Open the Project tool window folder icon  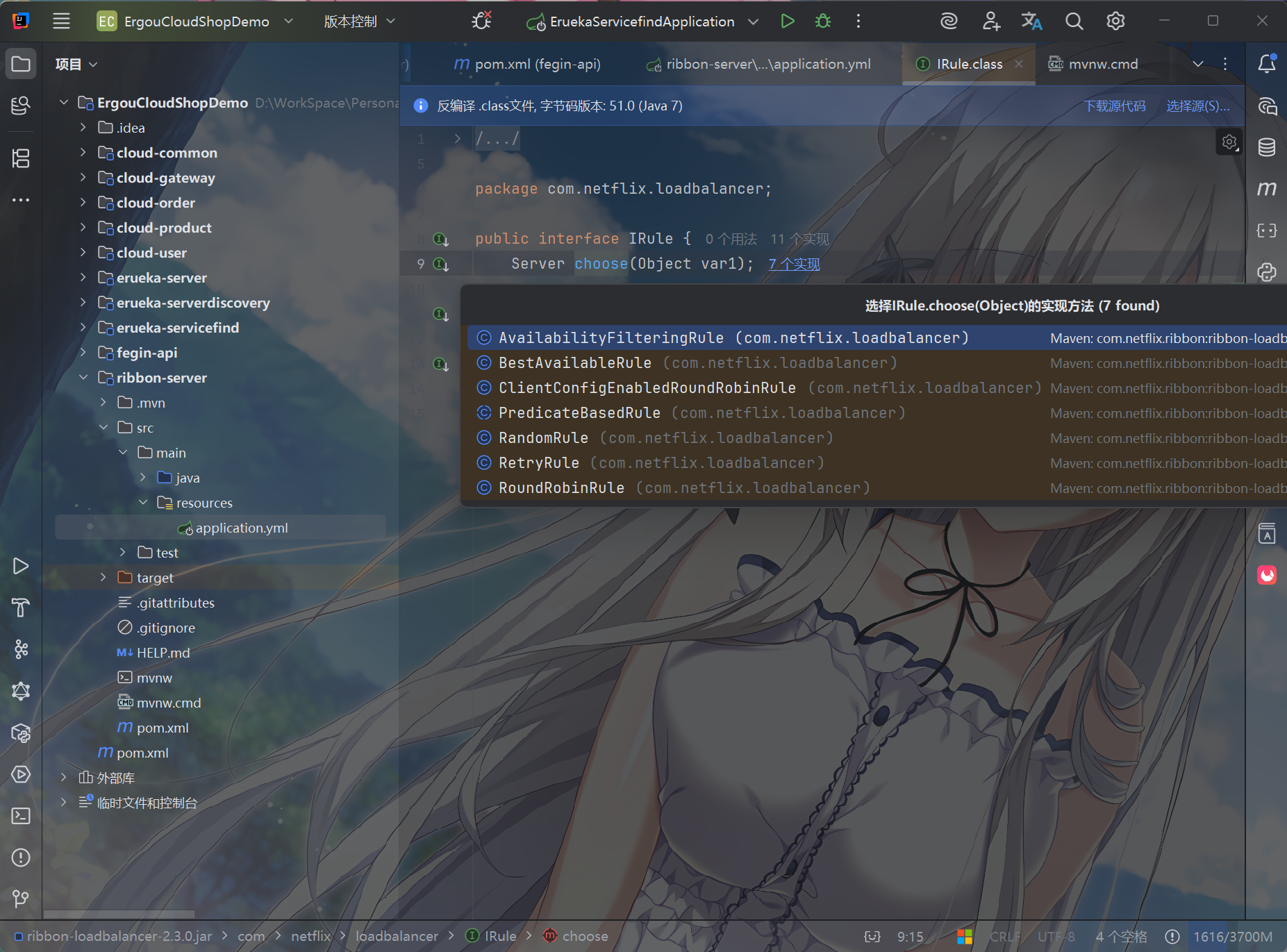coord(21,64)
